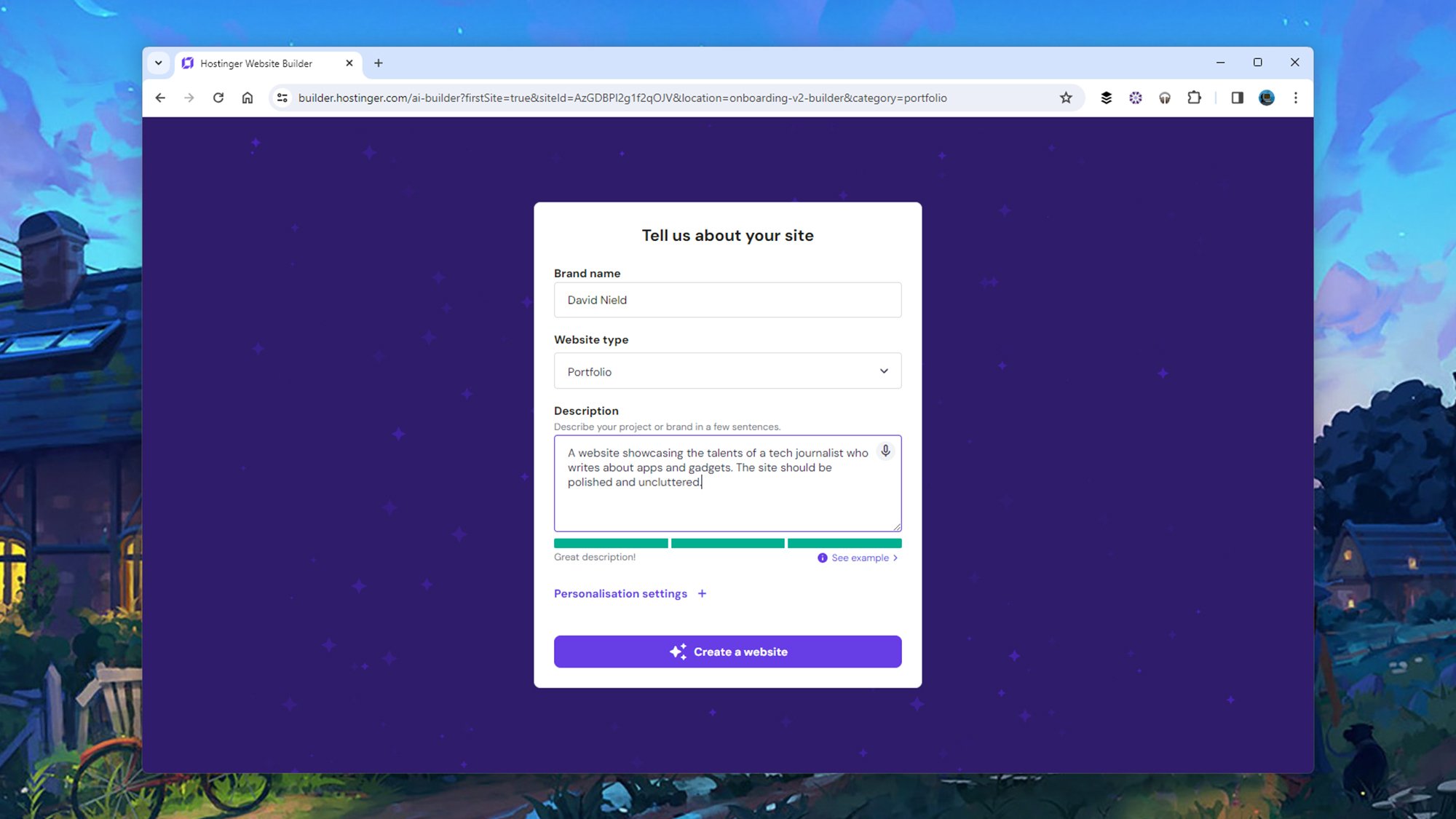Viewport: 1456px width, 819px height.
Task: Click the Portfolio website type dropdown
Action: [727, 371]
